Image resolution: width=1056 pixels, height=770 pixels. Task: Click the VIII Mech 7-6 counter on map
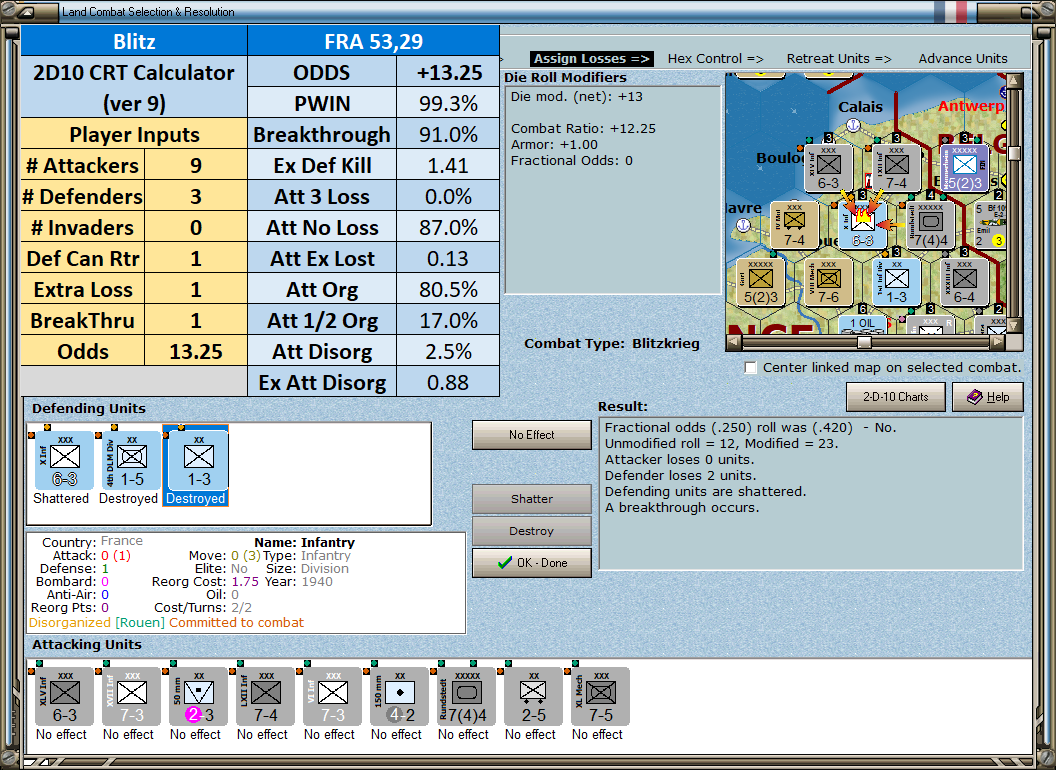point(828,282)
